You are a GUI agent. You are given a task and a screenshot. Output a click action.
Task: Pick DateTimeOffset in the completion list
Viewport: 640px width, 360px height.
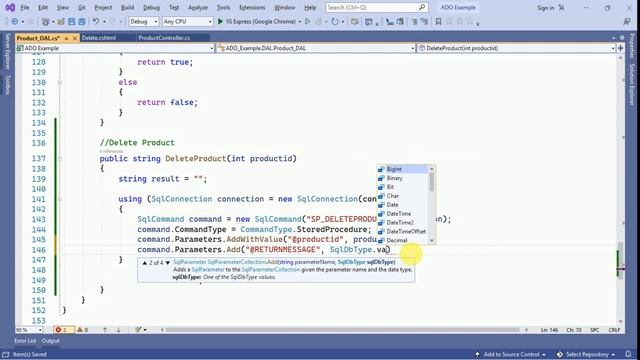tap(402, 231)
